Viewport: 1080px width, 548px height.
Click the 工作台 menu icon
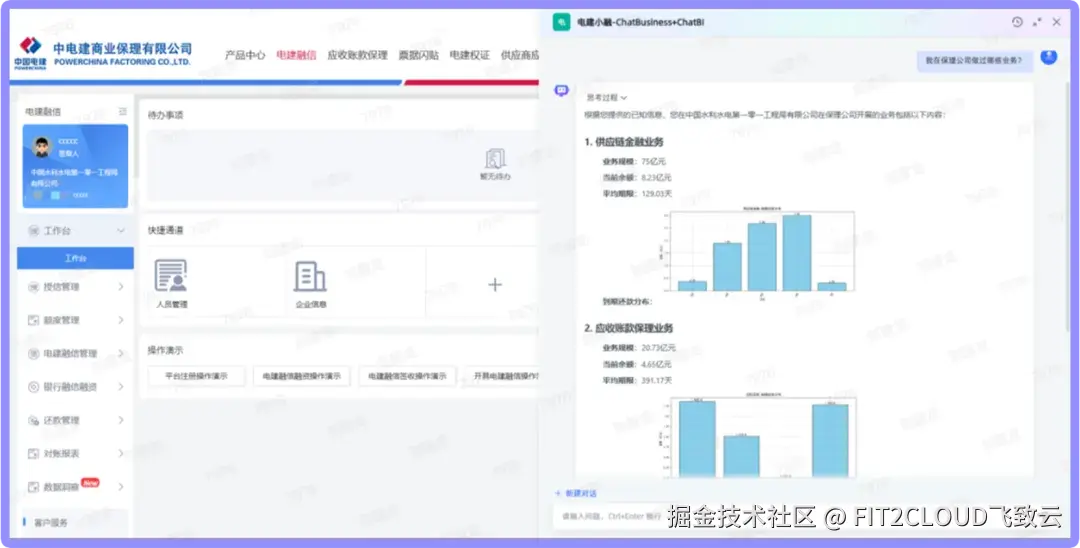(33, 231)
